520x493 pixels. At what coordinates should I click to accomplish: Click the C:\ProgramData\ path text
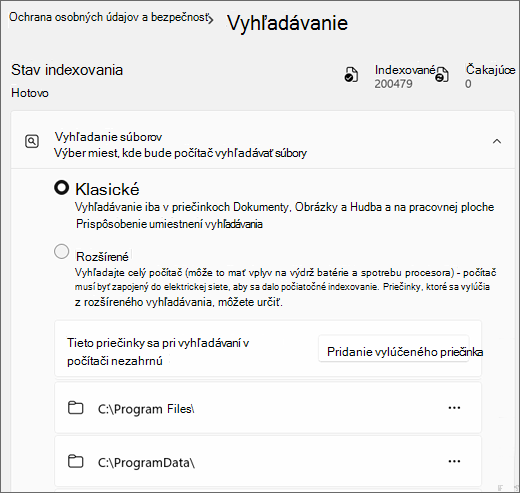pyautogui.click(x=146, y=463)
